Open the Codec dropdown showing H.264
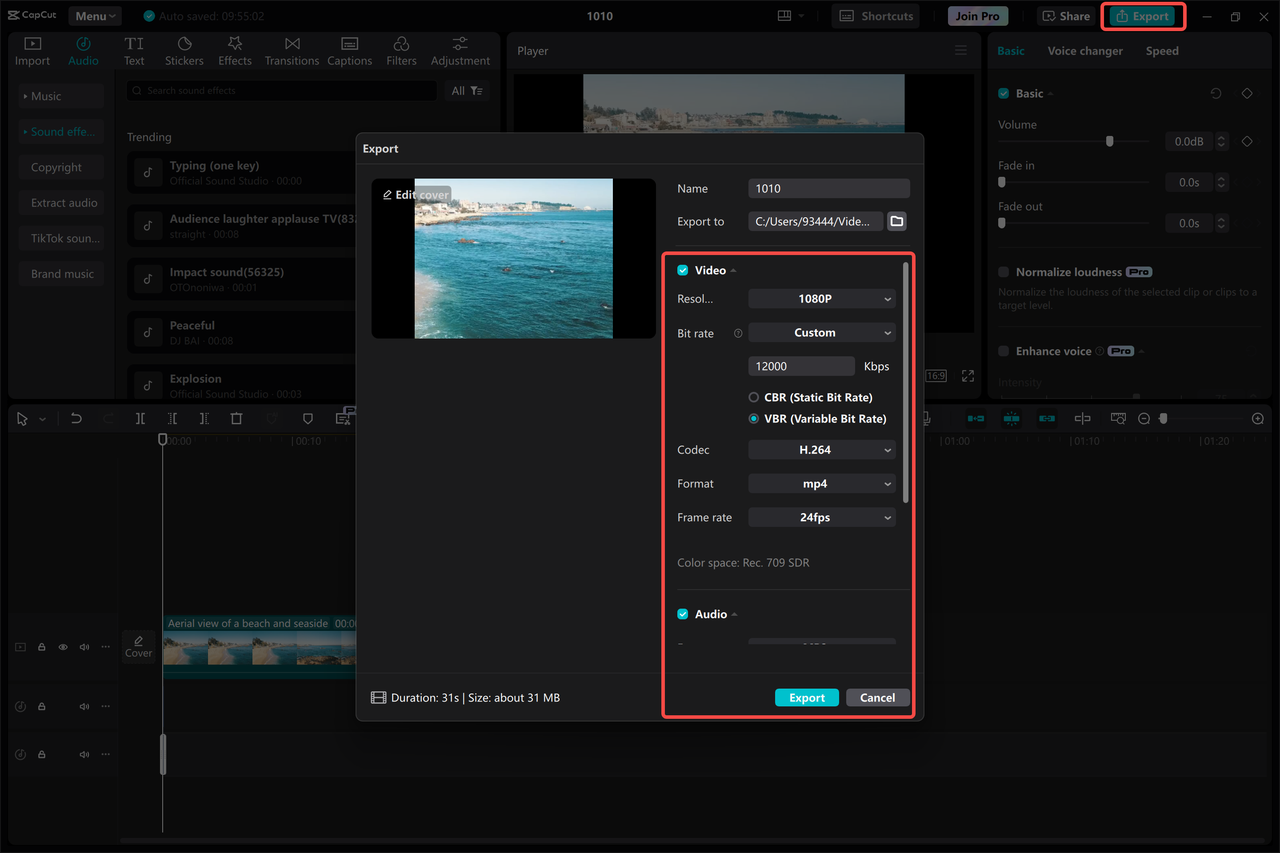Viewport: 1280px width, 853px height. (x=821, y=449)
